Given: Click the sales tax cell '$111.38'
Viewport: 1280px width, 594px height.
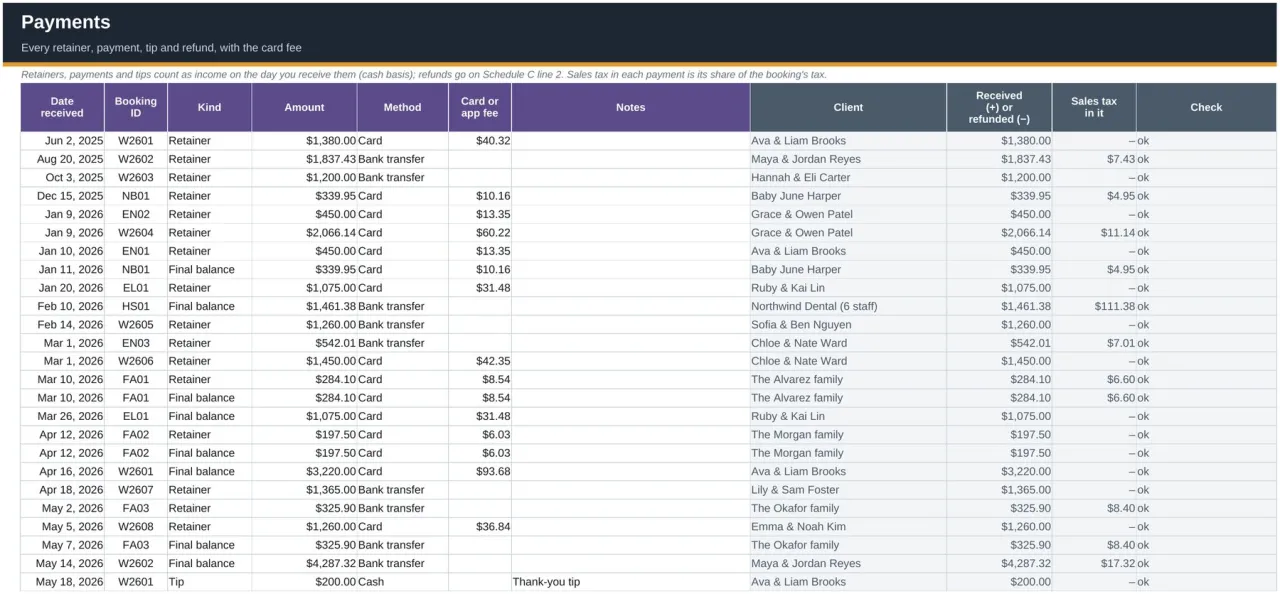Looking at the screenshot, I should click(x=1094, y=306).
